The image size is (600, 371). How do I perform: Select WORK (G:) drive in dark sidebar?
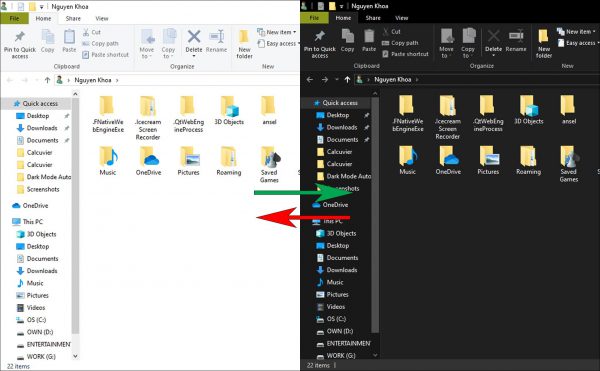point(336,355)
